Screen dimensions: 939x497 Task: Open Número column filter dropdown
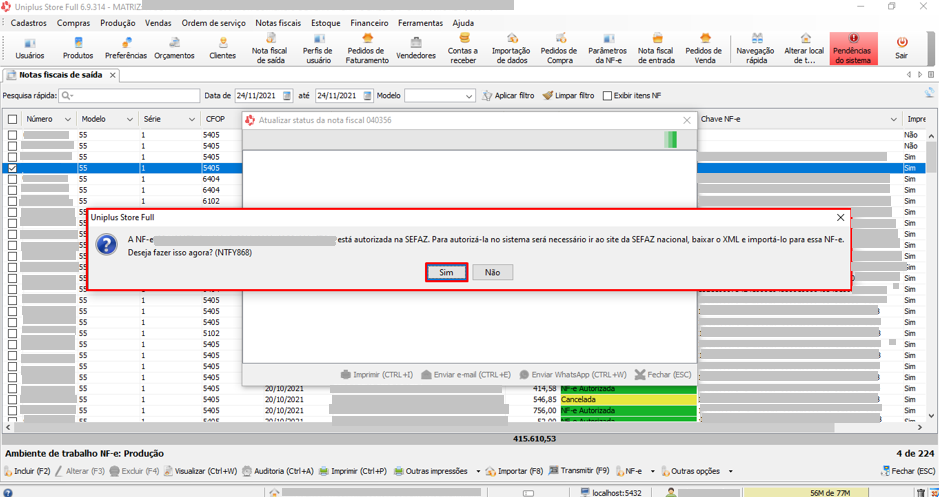coord(68,120)
